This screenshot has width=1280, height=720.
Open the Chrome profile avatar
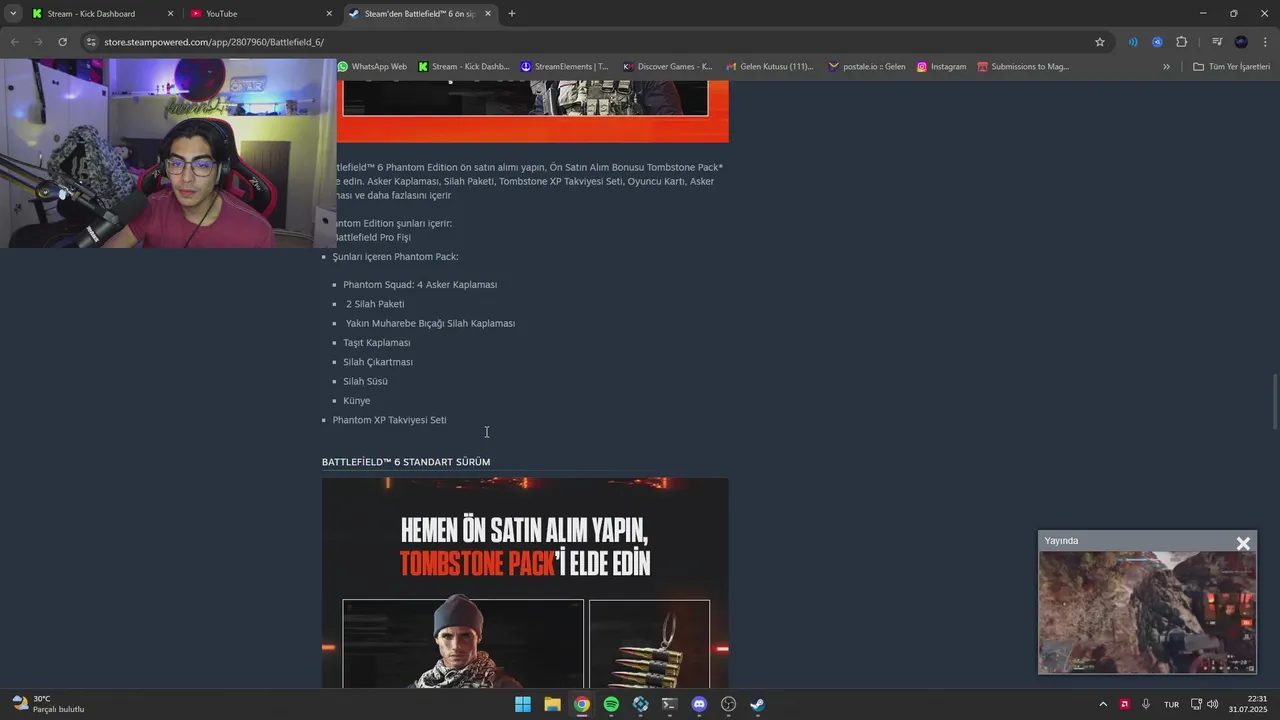[1241, 42]
